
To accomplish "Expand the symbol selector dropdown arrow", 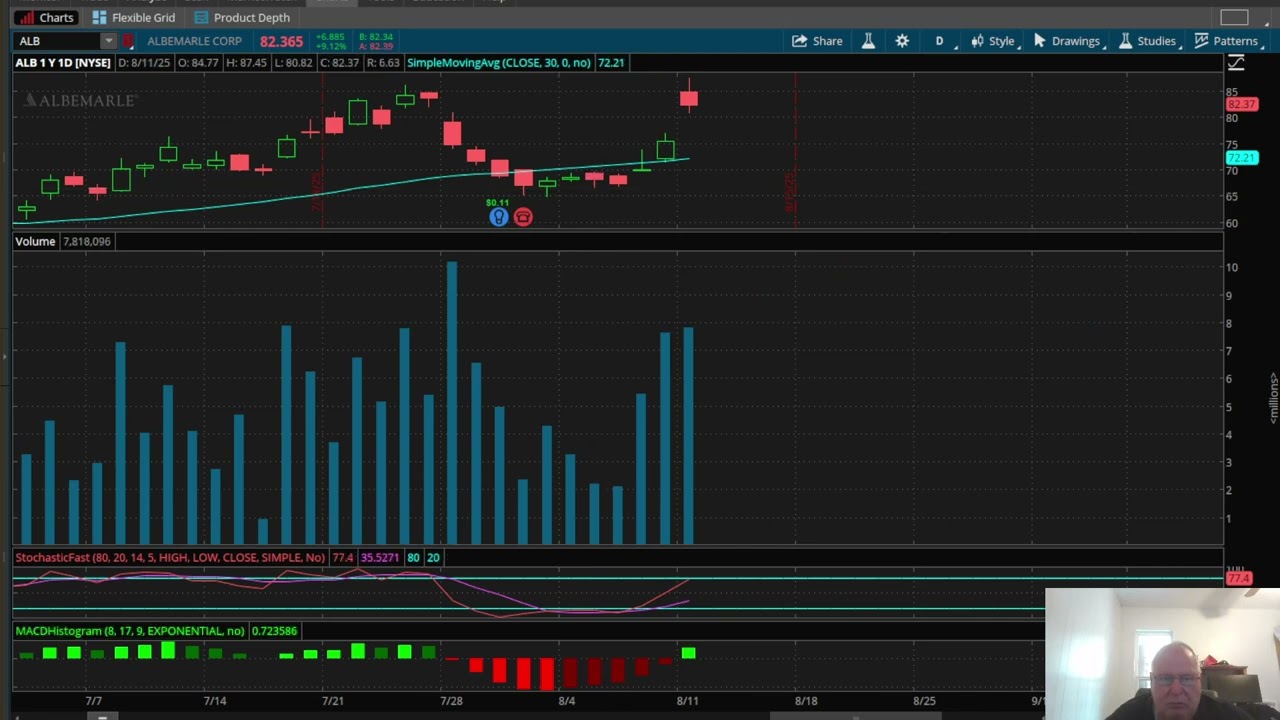I will [x=108, y=41].
